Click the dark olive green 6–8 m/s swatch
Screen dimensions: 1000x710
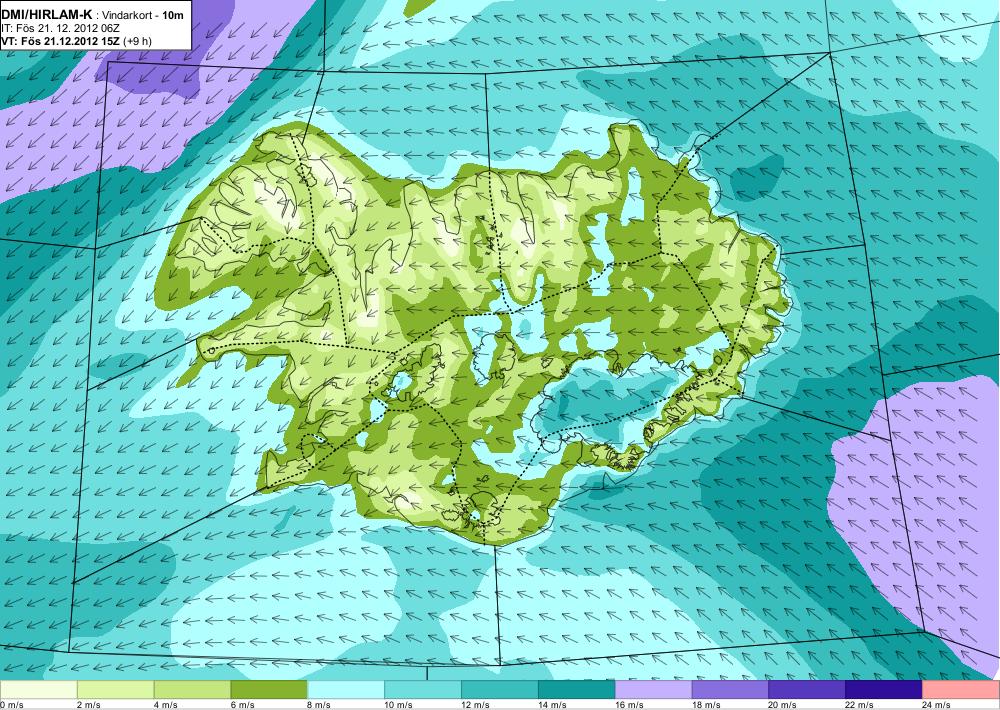(269, 690)
